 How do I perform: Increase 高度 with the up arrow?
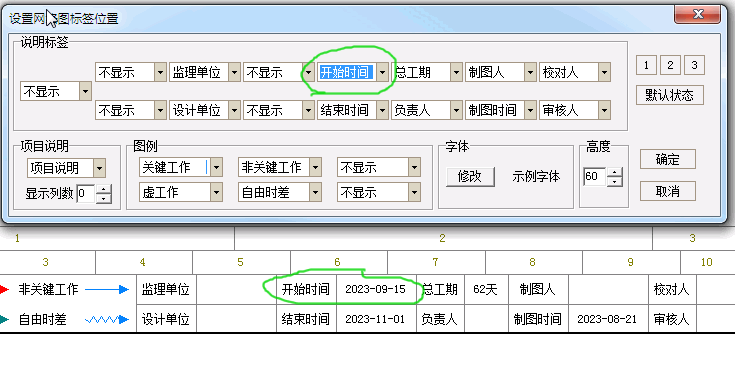[x=615, y=172]
